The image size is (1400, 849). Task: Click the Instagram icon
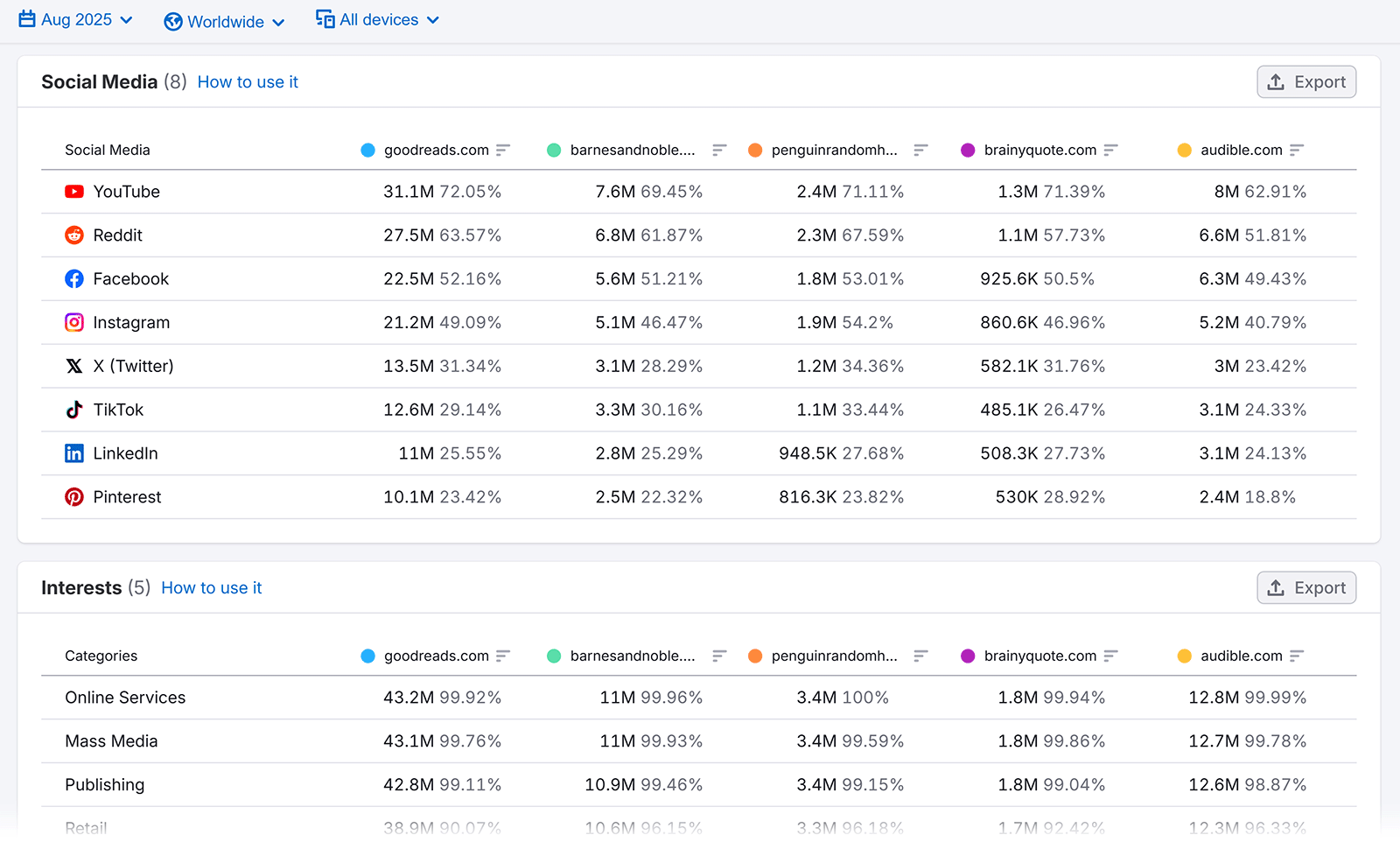tap(74, 322)
